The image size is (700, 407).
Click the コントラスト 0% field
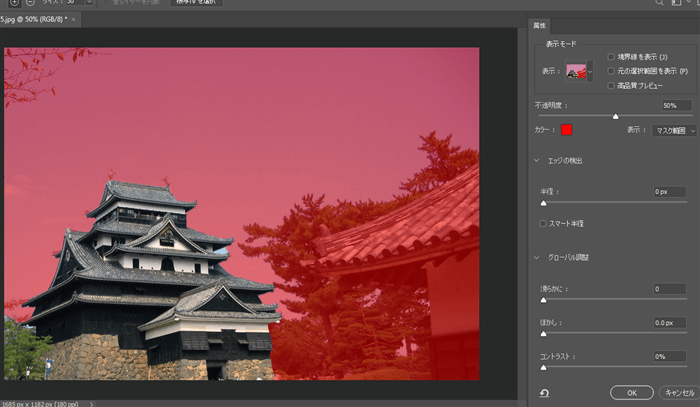point(670,357)
